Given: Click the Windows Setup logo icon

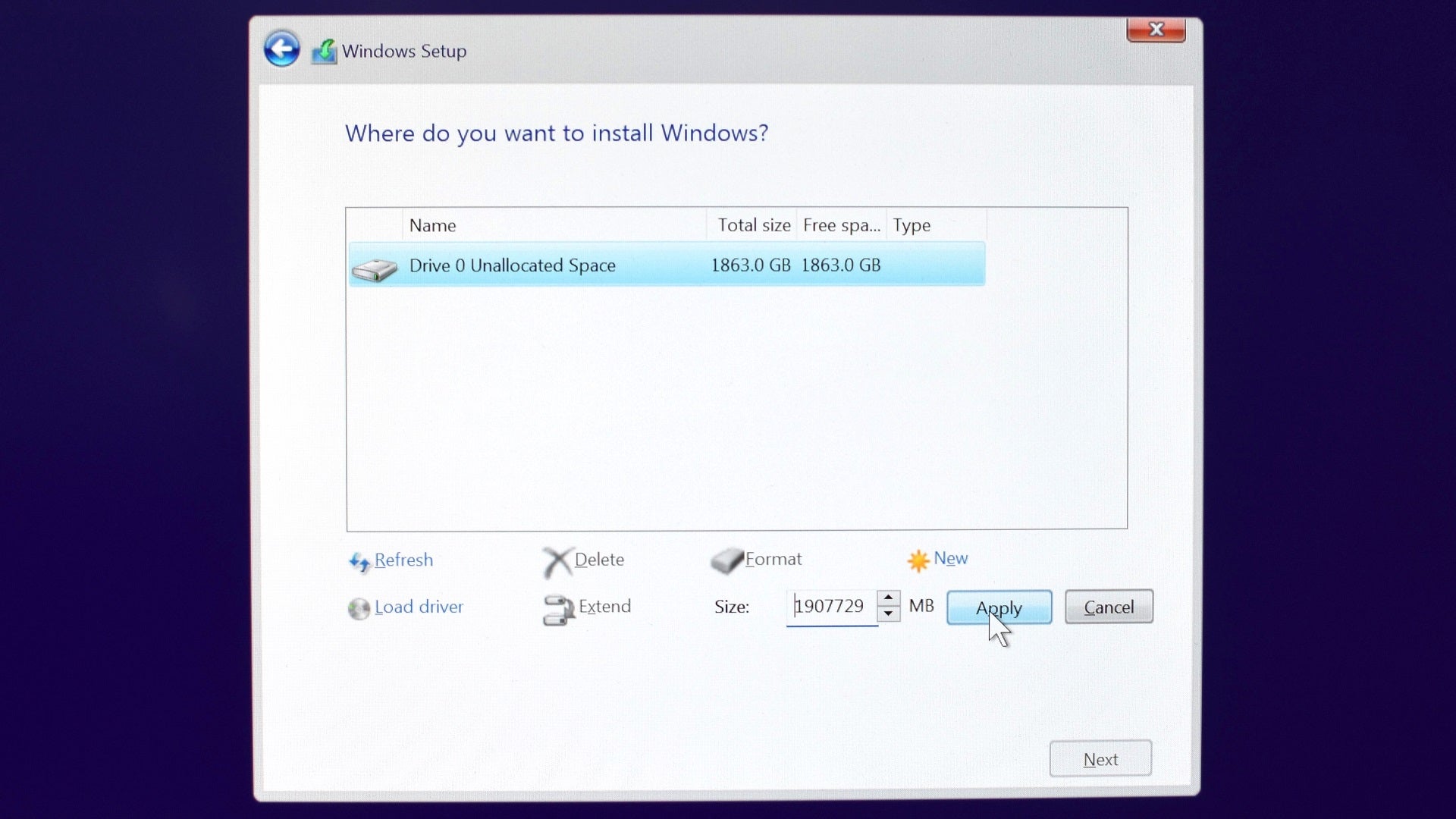Looking at the screenshot, I should point(323,50).
